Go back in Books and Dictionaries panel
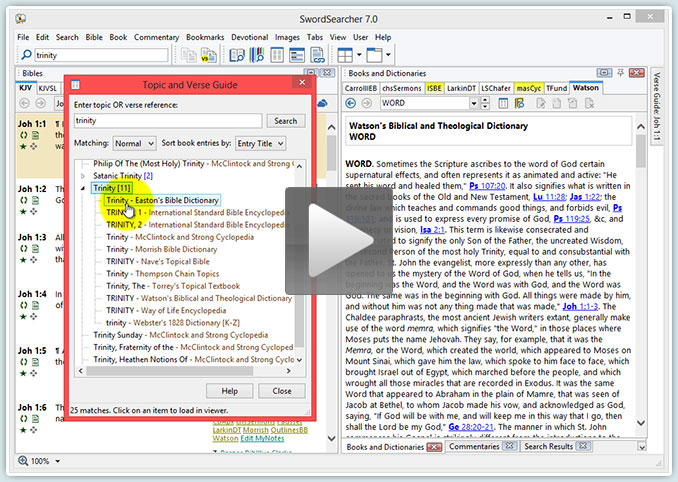 (351, 103)
